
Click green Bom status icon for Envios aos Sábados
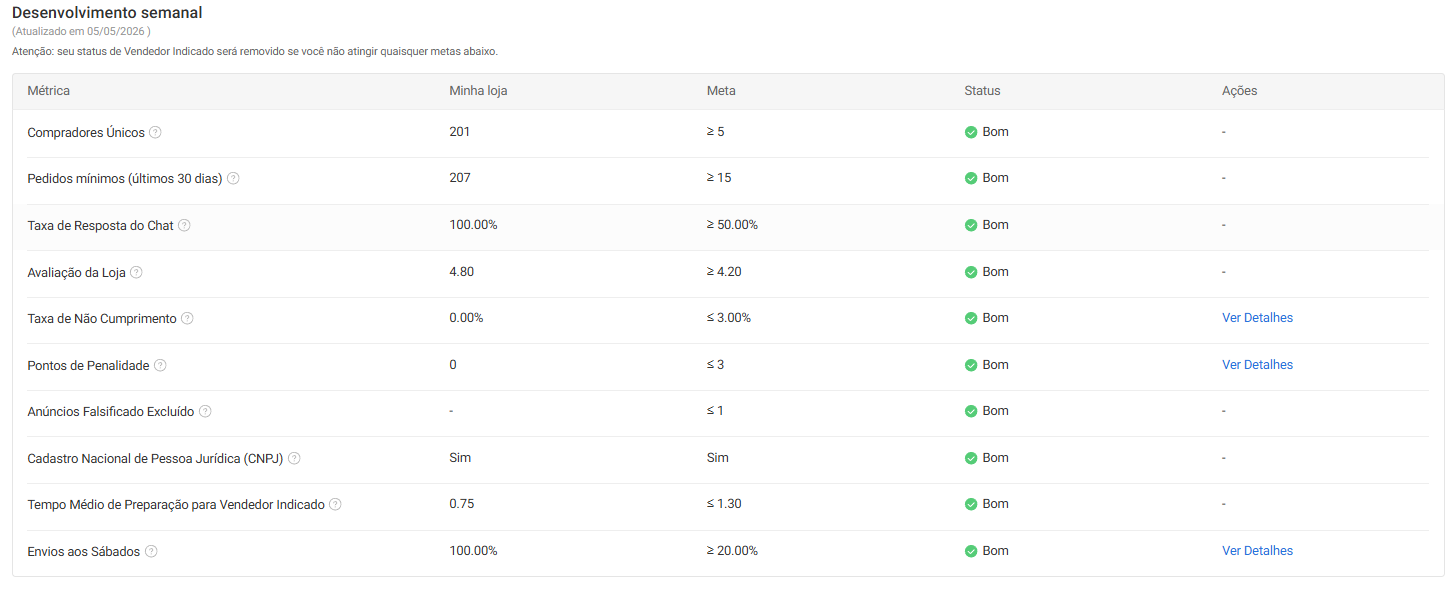pos(970,551)
